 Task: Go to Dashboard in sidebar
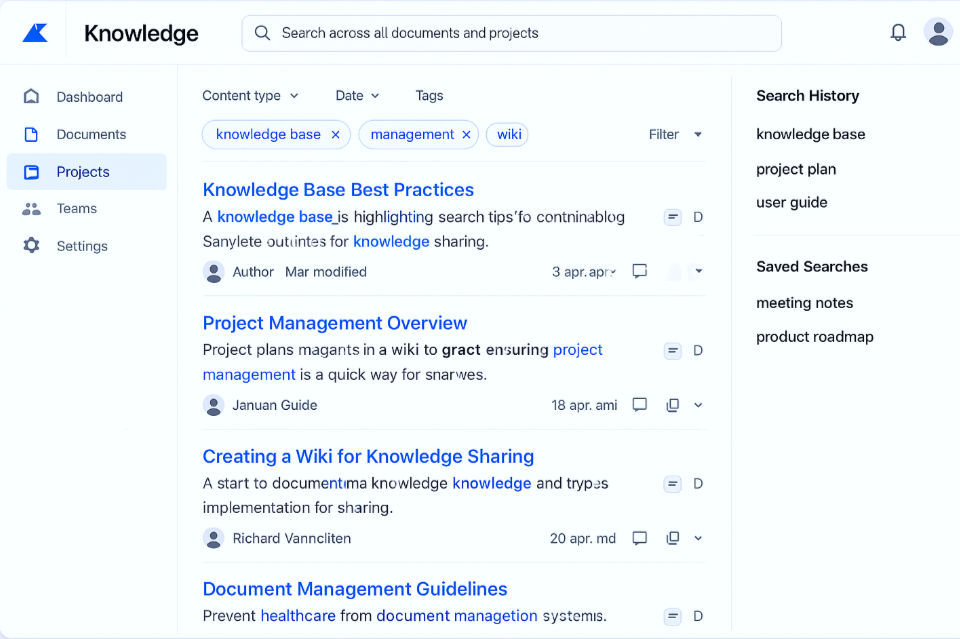(x=86, y=97)
